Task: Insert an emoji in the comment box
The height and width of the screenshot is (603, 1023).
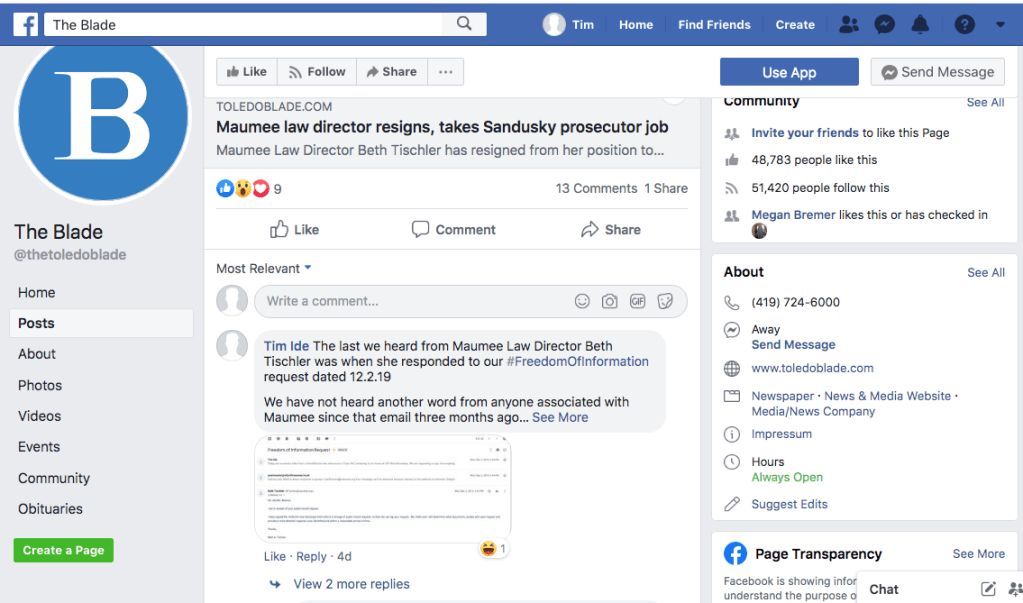Action: coord(582,301)
